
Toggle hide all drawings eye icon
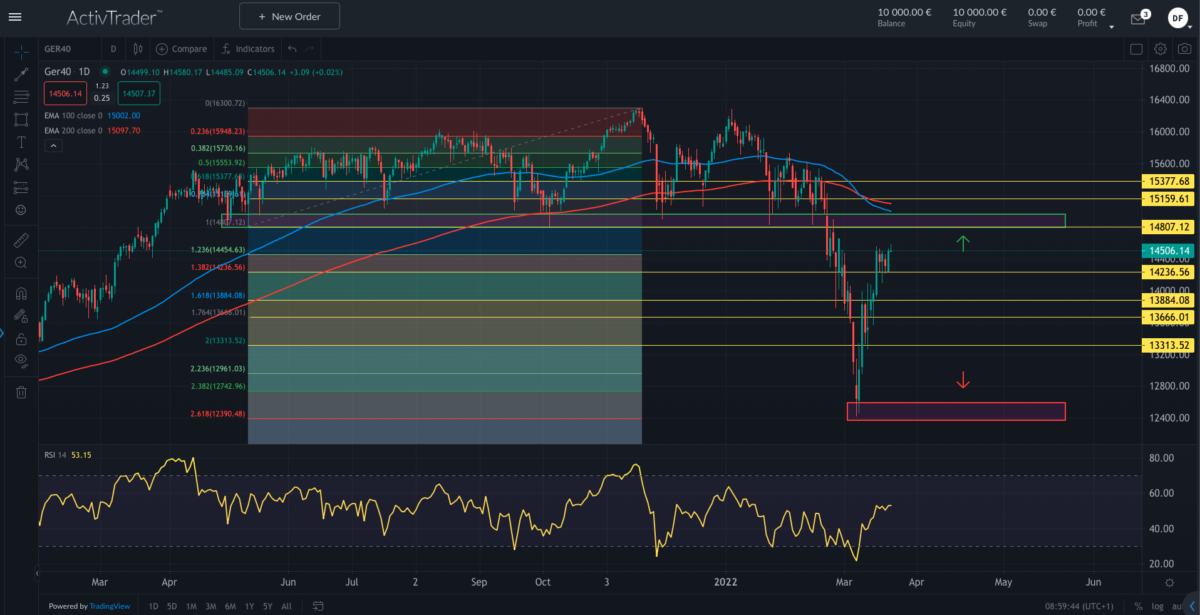click(21, 361)
